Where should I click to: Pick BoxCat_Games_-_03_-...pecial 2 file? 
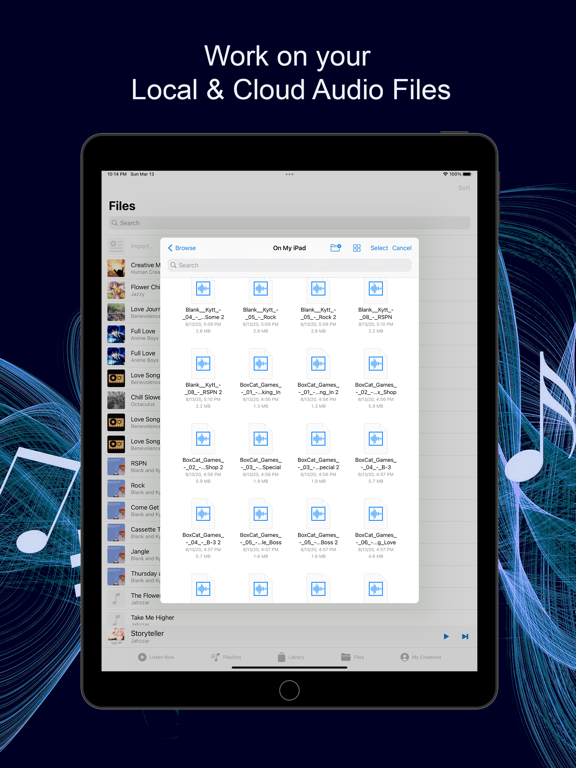(318, 453)
